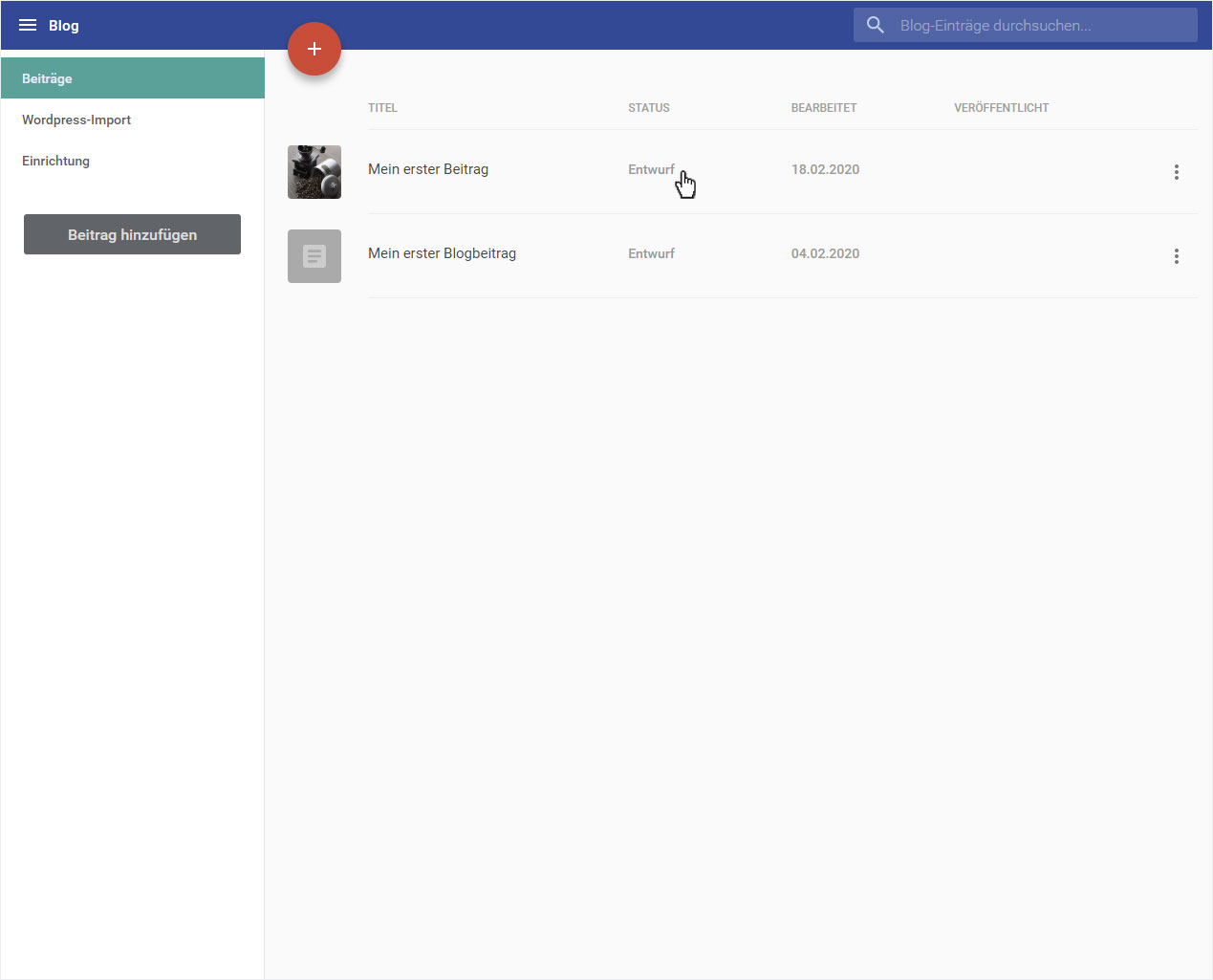Click the STATUS column header
The image size is (1213, 980).
coord(649,108)
